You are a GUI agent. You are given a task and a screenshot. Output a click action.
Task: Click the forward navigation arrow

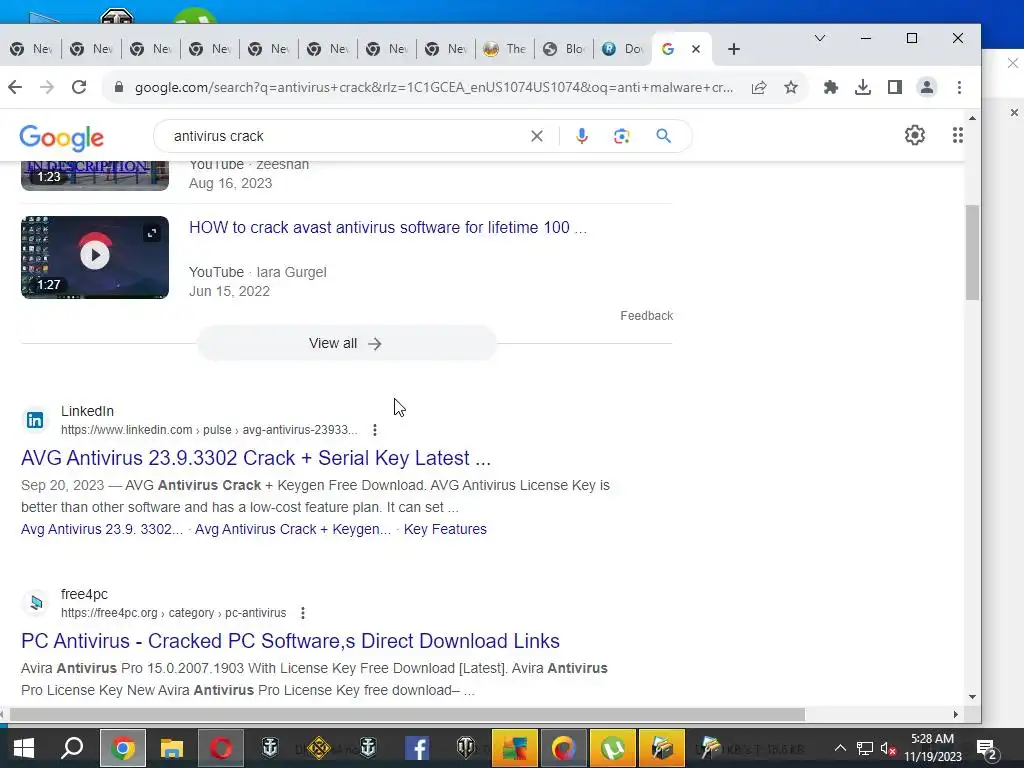pos(46,87)
